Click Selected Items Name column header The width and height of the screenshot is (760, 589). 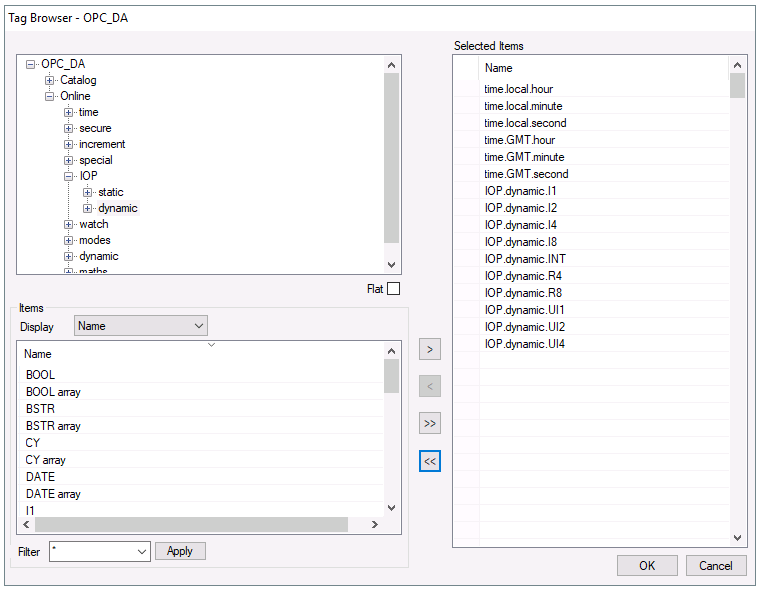click(603, 68)
